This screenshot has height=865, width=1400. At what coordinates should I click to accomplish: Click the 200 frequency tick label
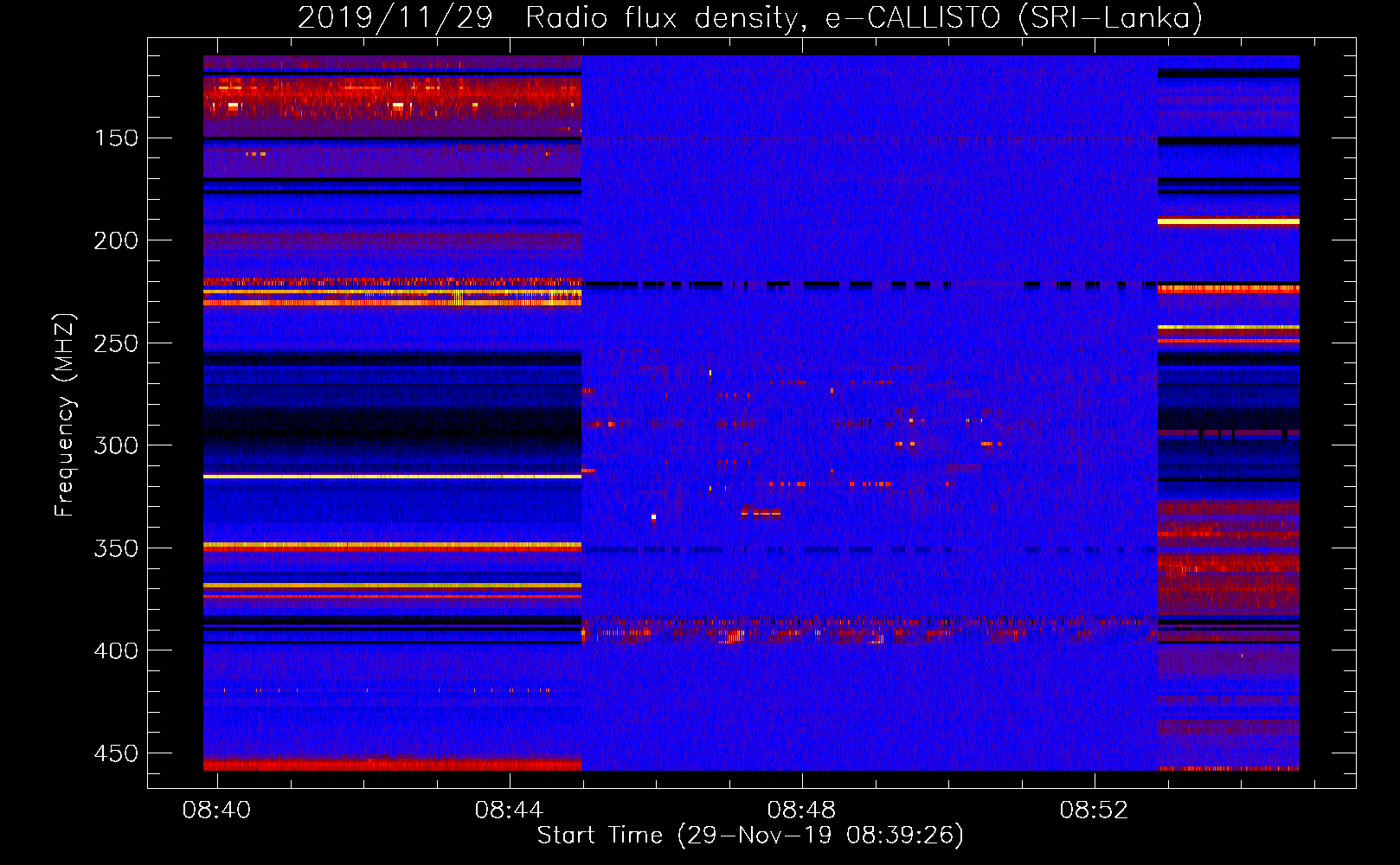point(116,240)
